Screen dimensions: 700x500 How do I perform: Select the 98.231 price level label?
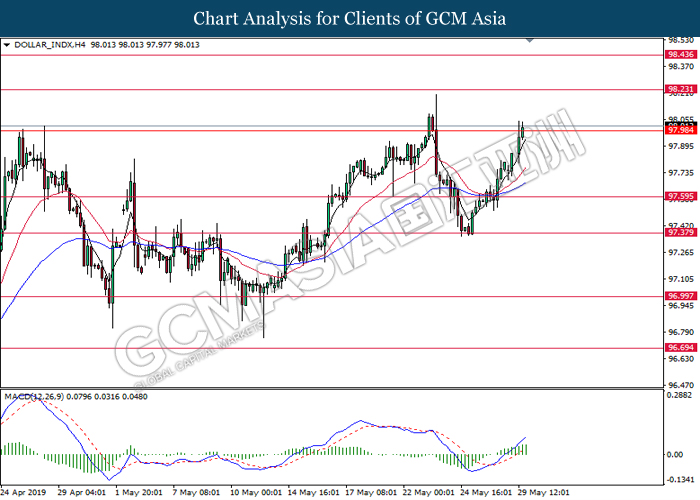point(680,89)
